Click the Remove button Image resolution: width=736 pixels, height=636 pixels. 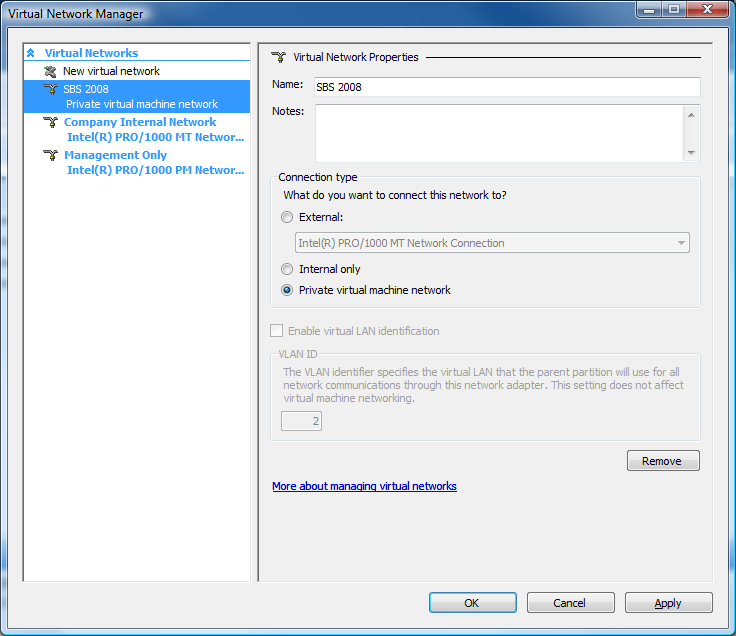click(x=663, y=461)
